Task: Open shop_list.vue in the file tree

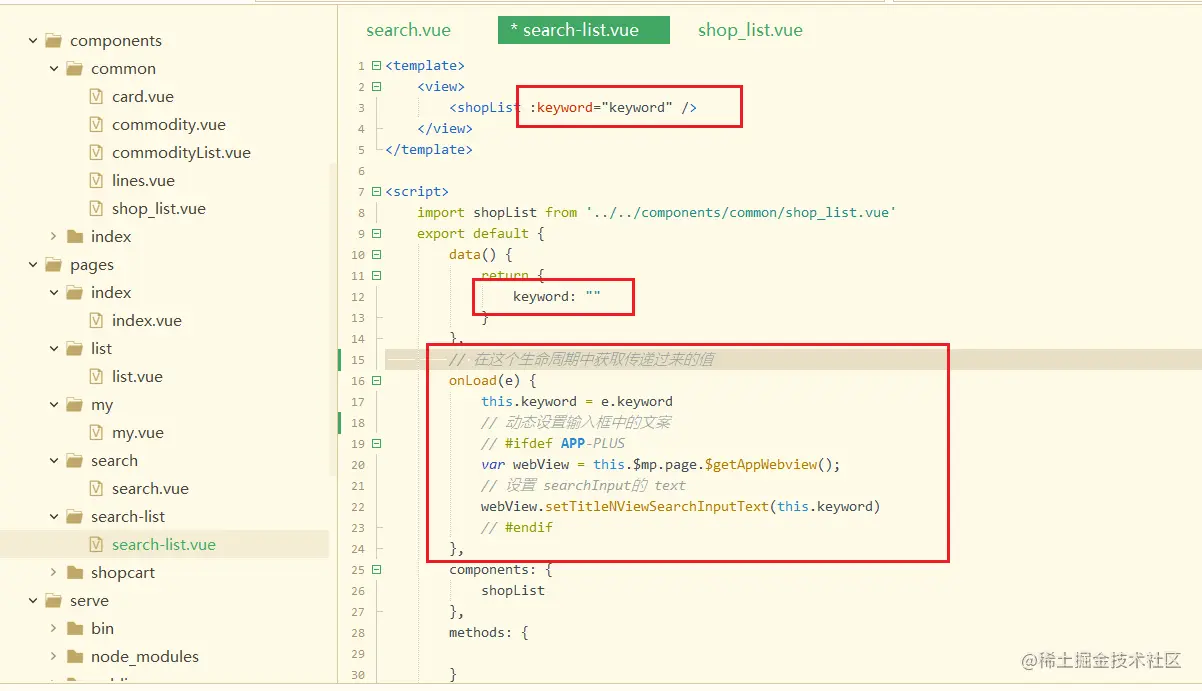Action: tap(159, 209)
